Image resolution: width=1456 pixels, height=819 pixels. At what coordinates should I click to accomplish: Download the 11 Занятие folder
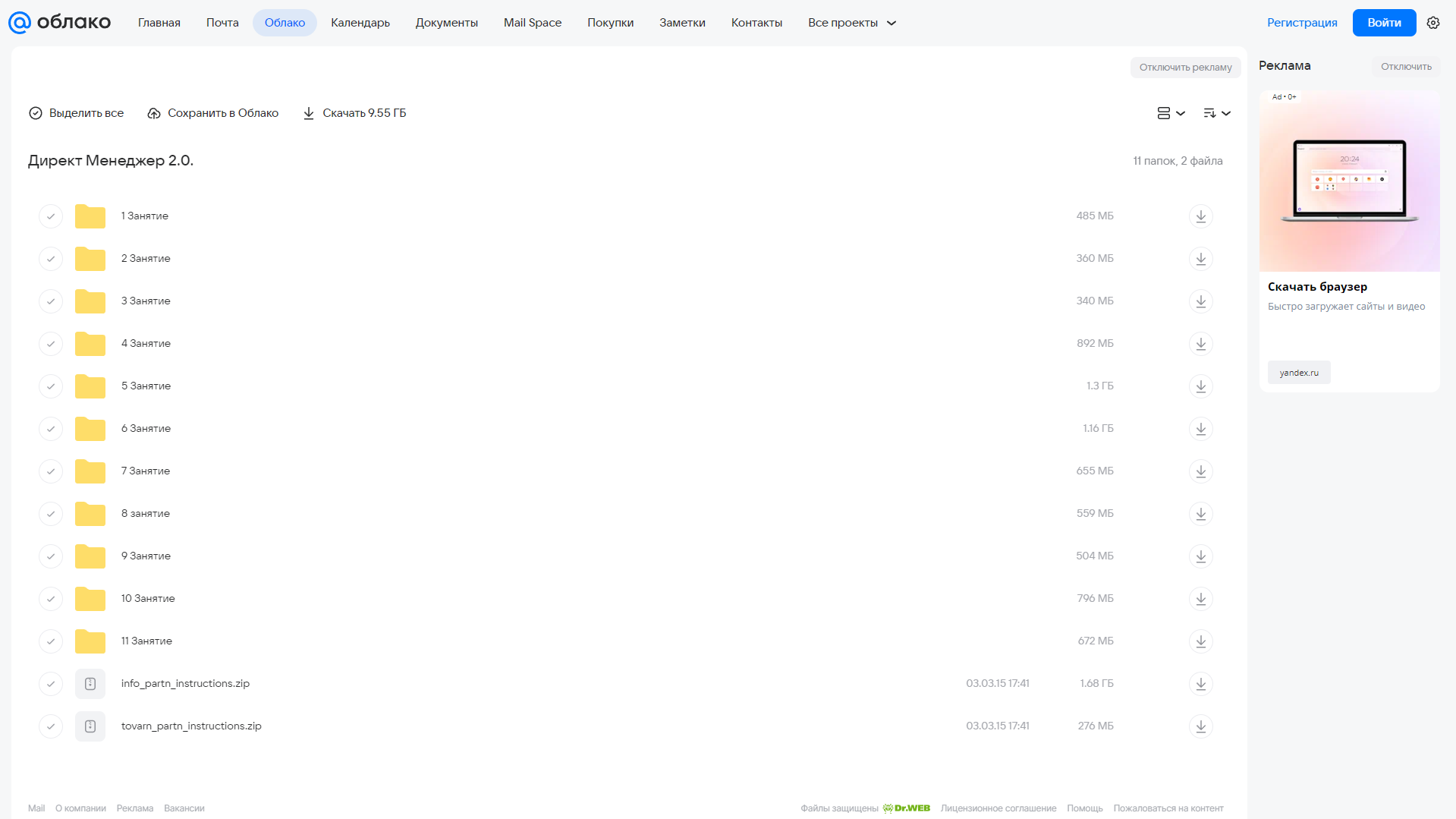click(x=1200, y=641)
